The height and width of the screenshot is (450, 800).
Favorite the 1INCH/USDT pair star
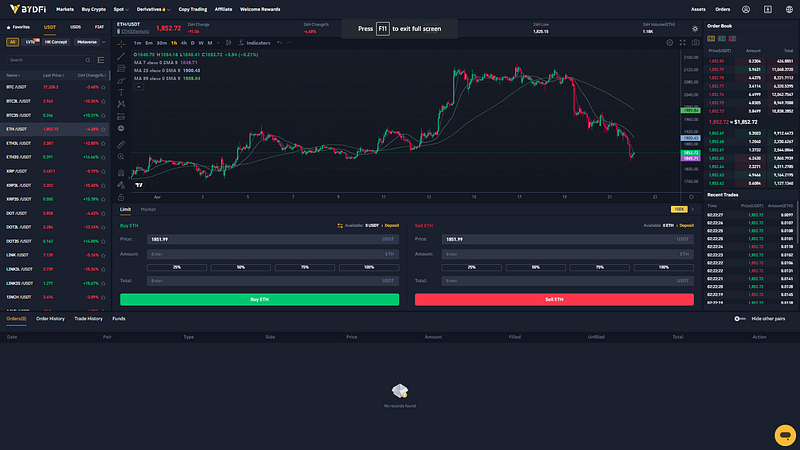click(x=104, y=297)
